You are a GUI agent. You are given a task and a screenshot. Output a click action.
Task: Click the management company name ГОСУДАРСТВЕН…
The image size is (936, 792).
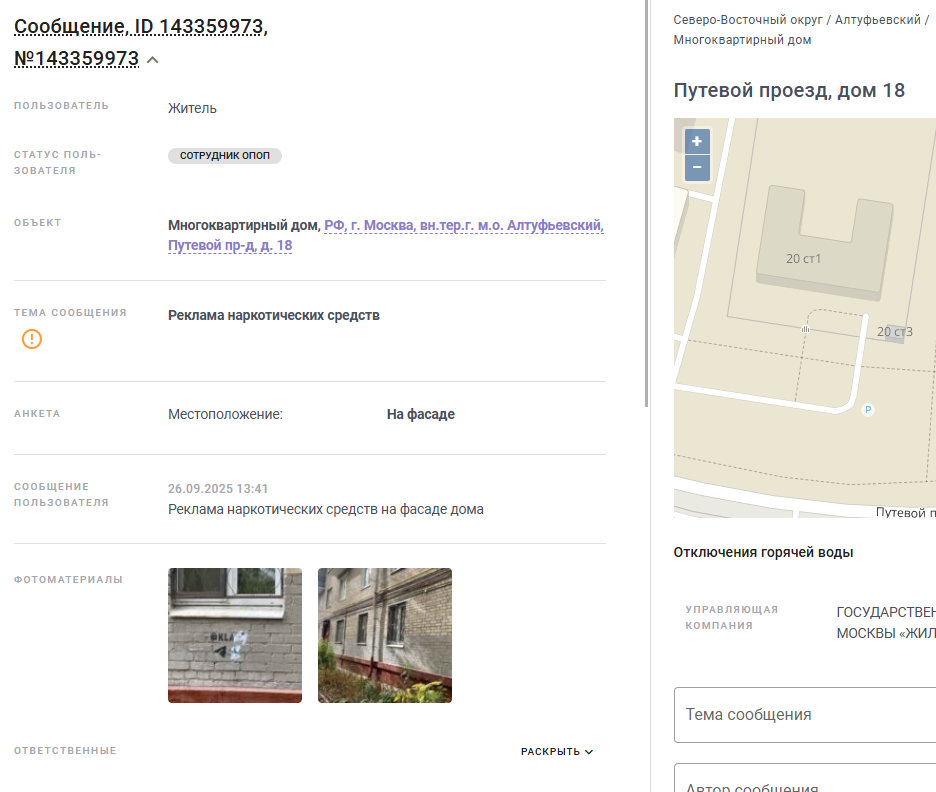pos(886,622)
